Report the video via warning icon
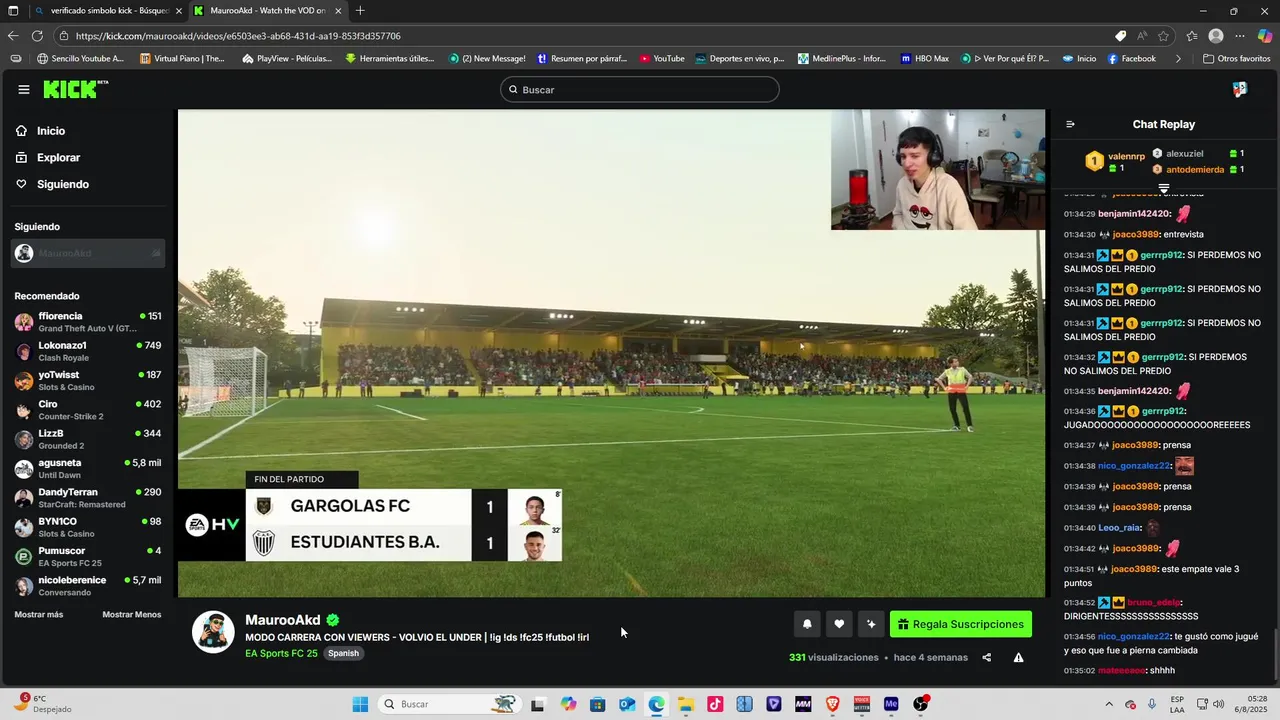 pyautogui.click(x=1018, y=657)
